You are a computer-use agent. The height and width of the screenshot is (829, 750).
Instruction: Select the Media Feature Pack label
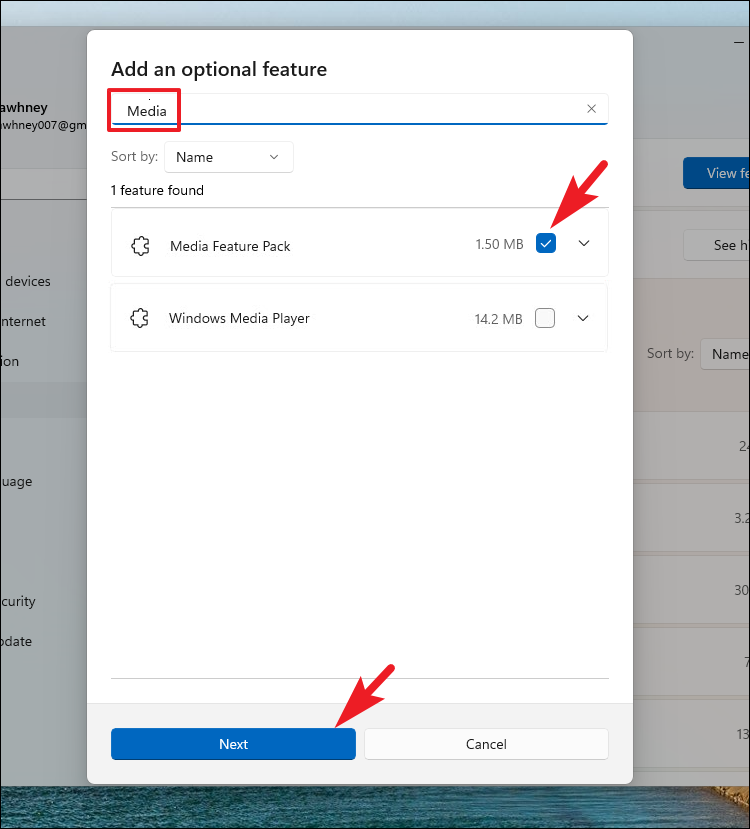coord(230,246)
